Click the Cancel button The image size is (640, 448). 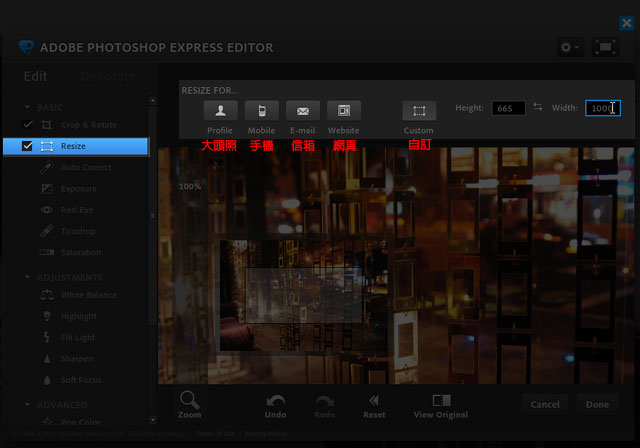[x=545, y=404]
